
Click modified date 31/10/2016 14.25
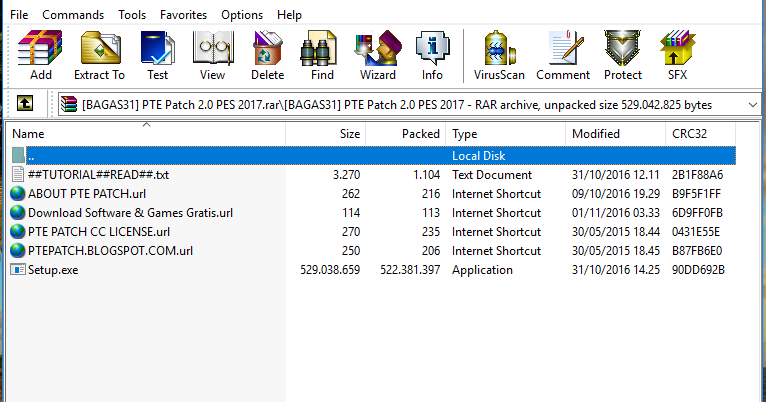click(x=616, y=270)
